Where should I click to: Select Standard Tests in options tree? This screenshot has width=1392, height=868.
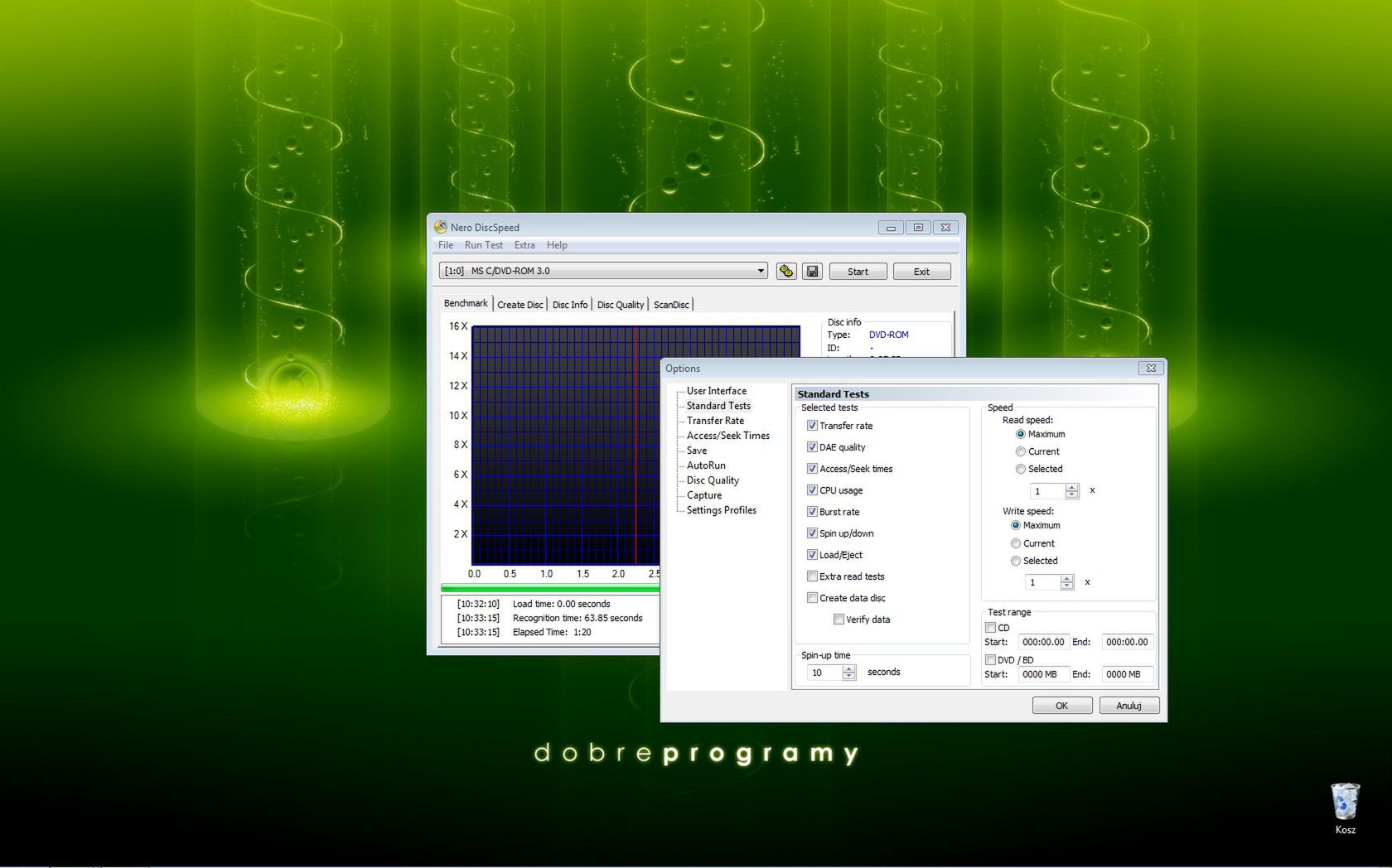(718, 406)
